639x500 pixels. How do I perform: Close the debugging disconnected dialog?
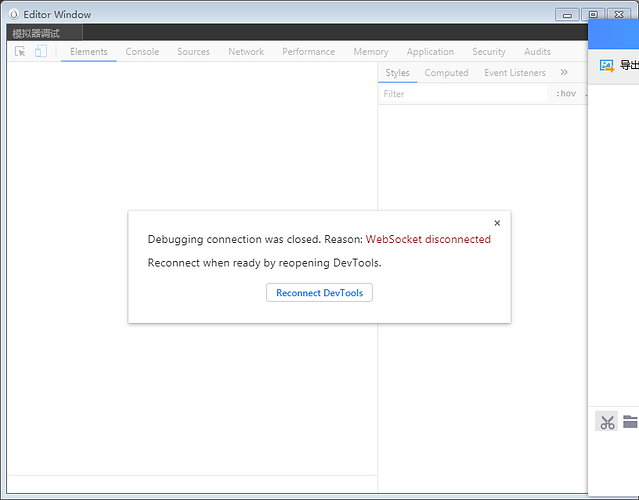click(x=497, y=223)
